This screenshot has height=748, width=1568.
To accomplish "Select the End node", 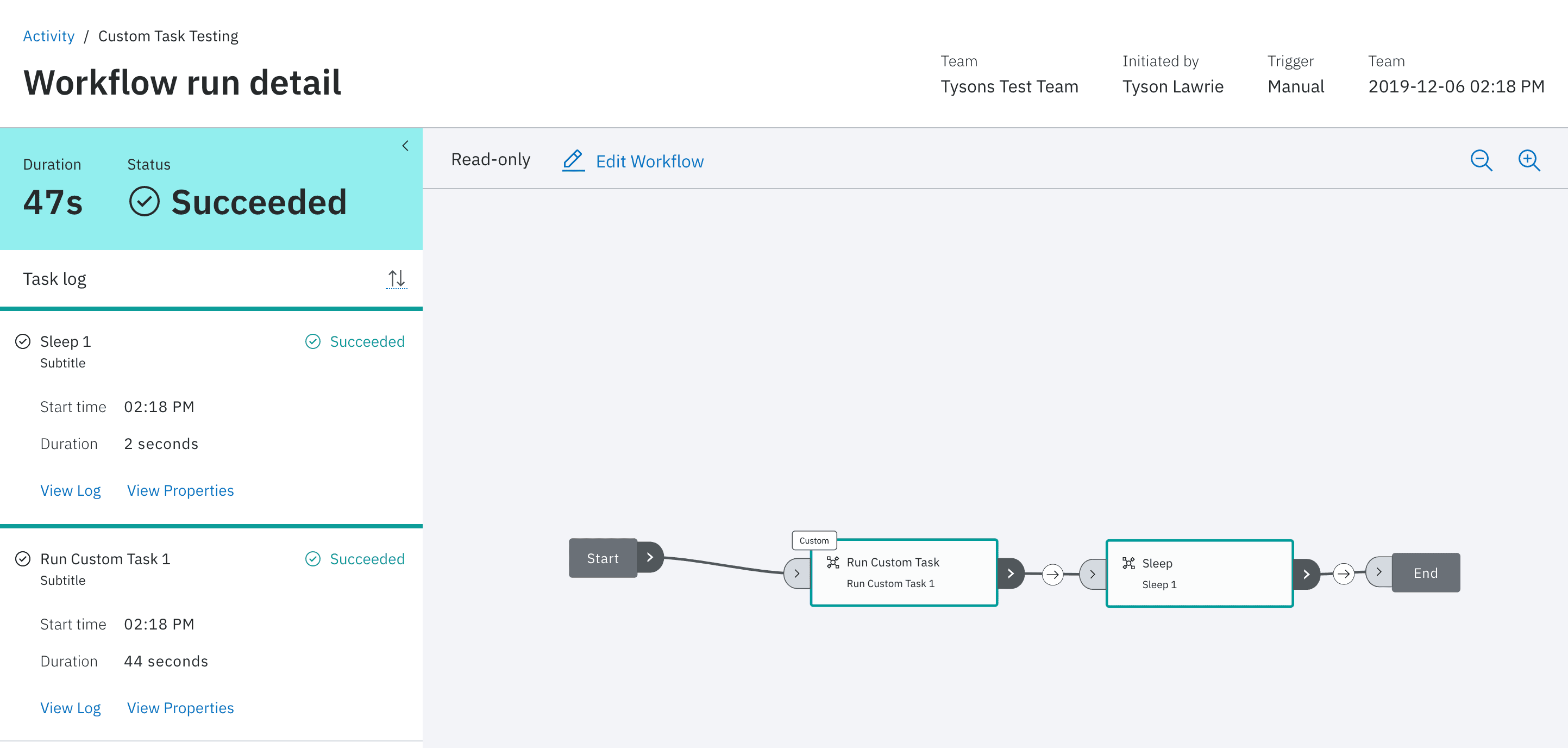I will (x=1426, y=572).
